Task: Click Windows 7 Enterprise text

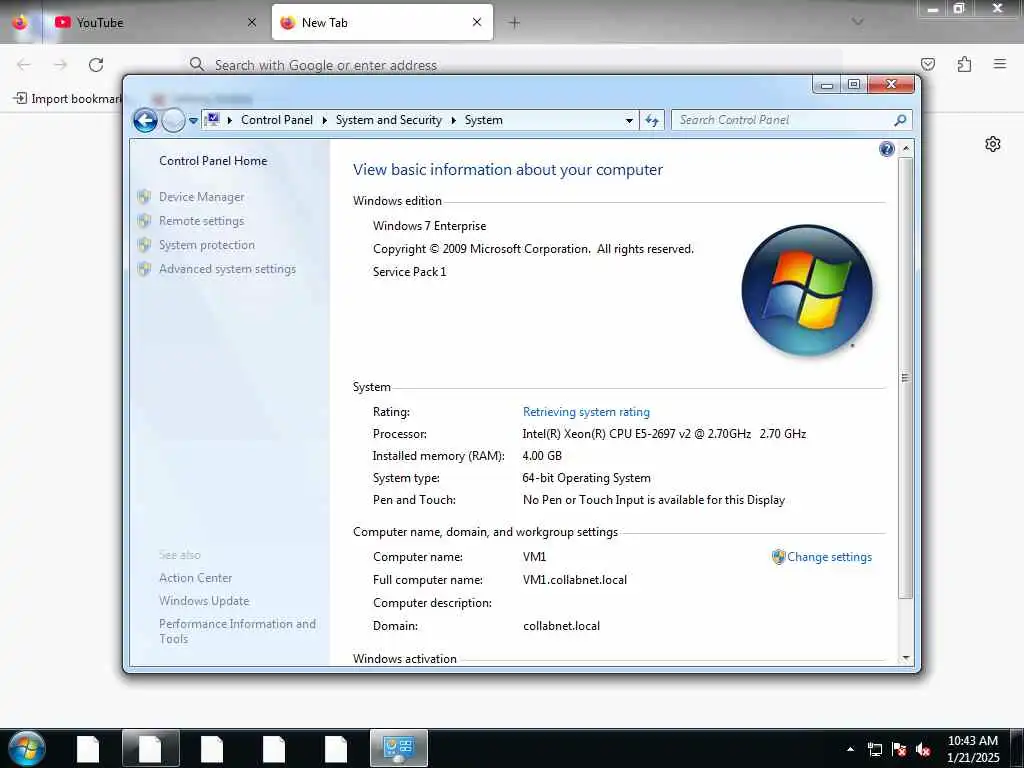Action: coord(430,226)
